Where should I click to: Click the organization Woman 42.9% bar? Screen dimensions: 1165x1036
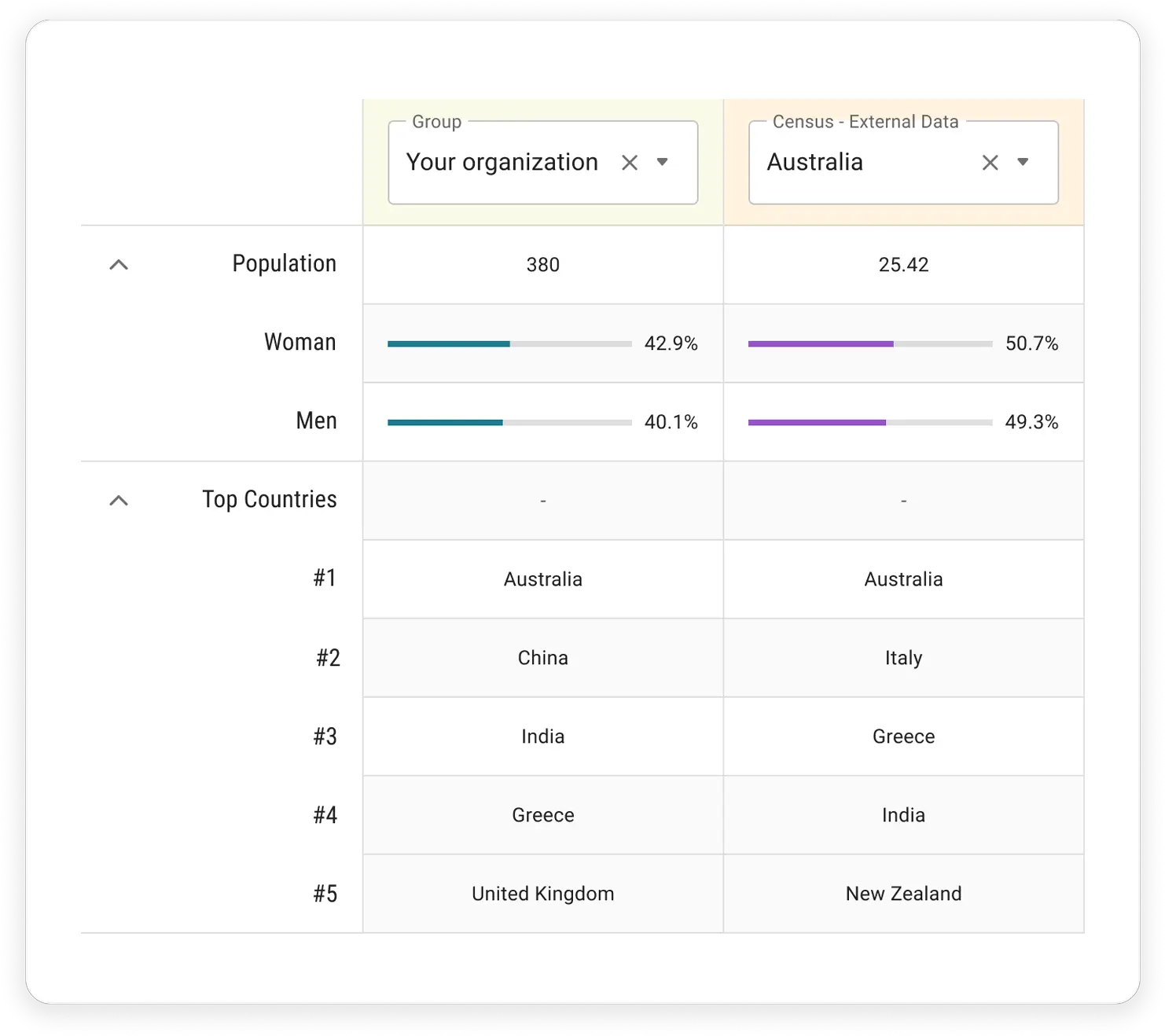[x=509, y=343]
